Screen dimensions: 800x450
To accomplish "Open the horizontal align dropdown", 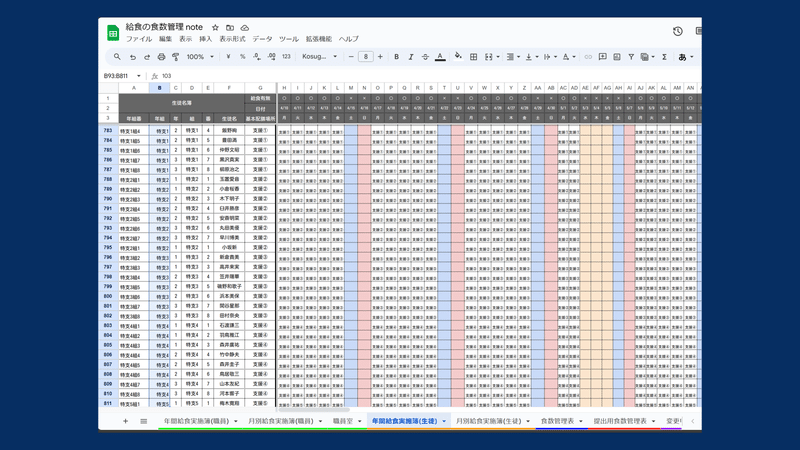I will (512, 57).
